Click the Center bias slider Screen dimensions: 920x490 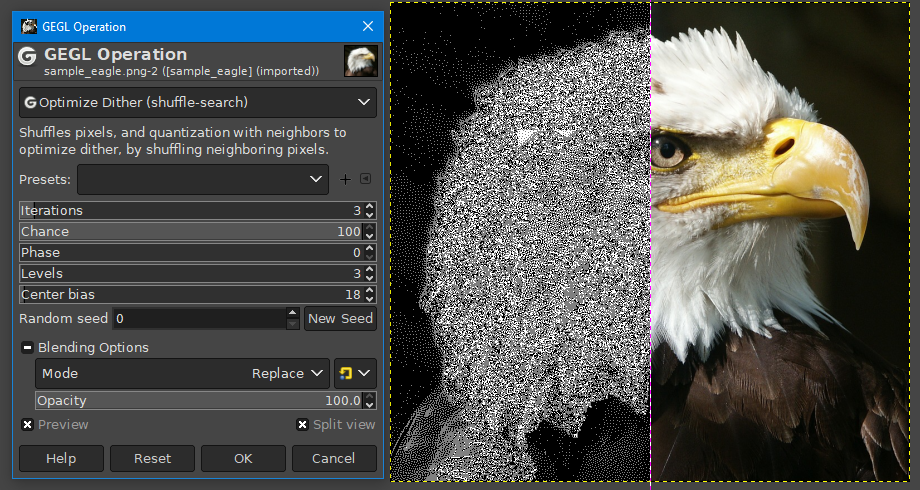point(191,295)
